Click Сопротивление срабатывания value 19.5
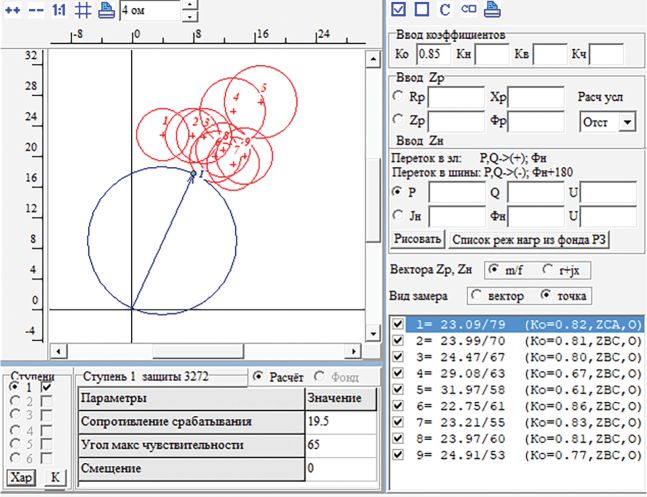This screenshot has width=647, height=497. pyautogui.click(x=340, y=421)
